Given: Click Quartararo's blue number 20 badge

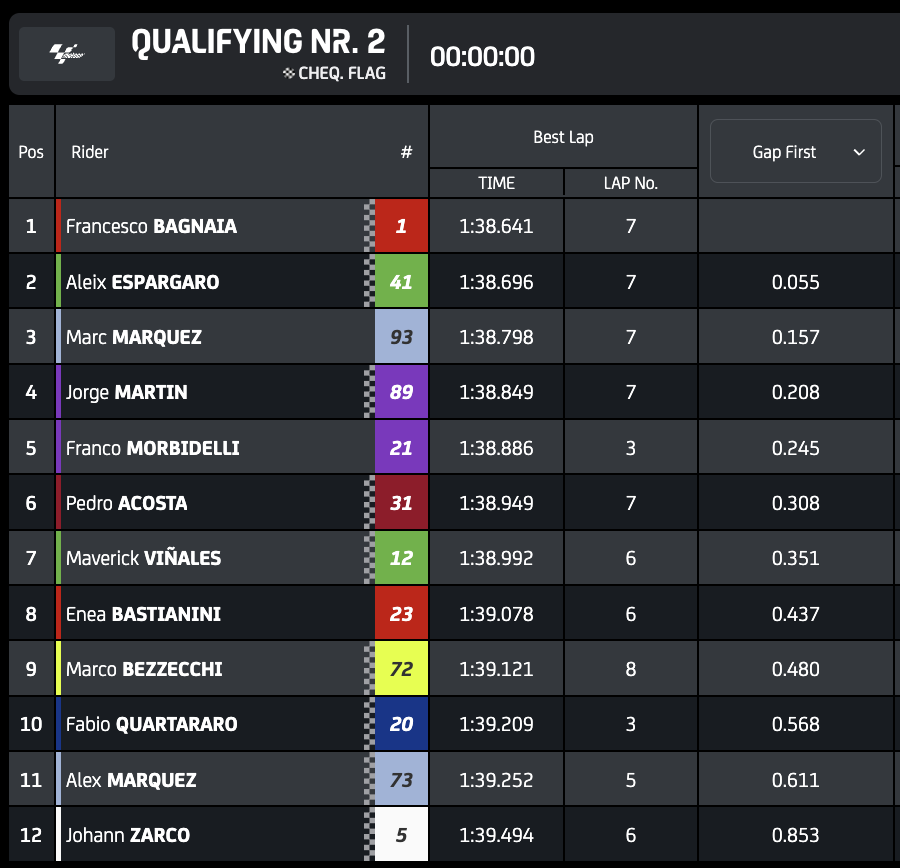Looking at the screenshot, I should pos(401,724).
